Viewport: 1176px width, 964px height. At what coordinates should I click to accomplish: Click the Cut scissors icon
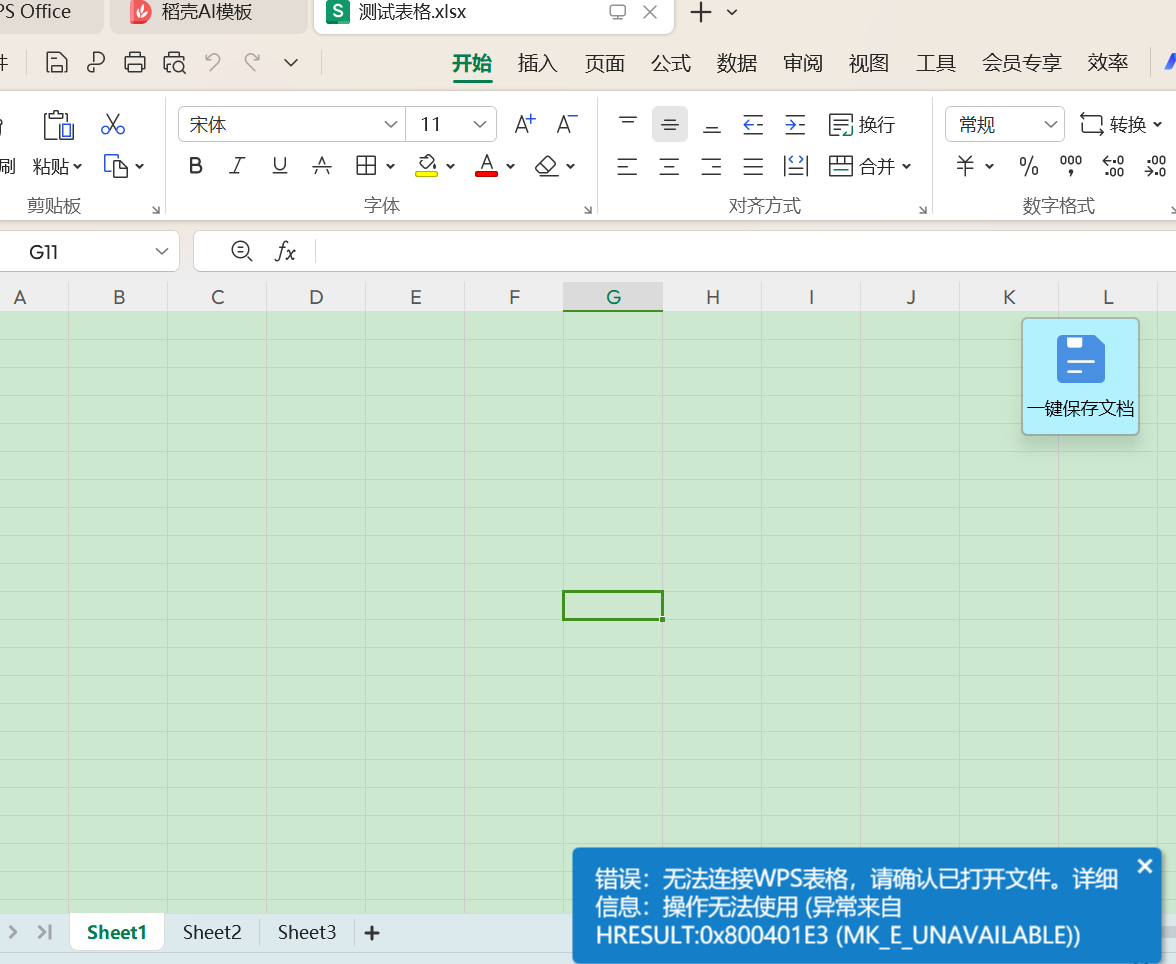click(x=113, y=125)
